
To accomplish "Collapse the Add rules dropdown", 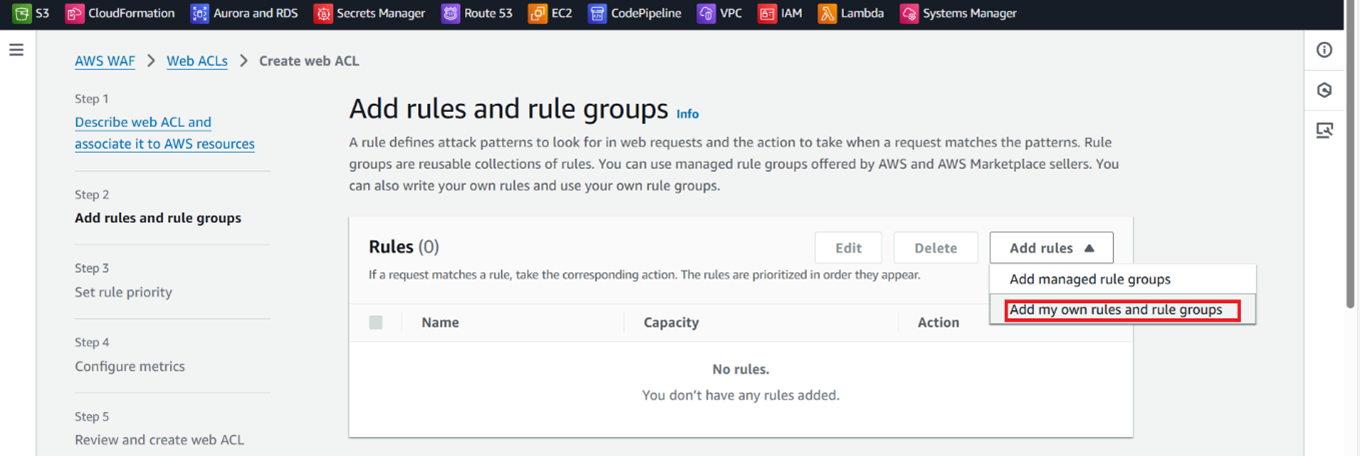I will coord(1051,248).
